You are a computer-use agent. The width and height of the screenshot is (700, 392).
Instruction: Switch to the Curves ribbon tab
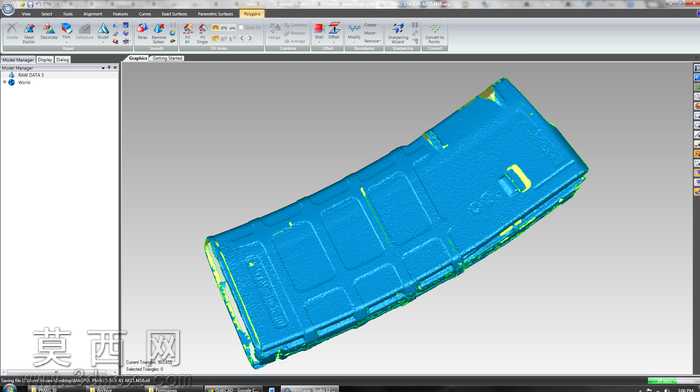[x=145, y=14]
